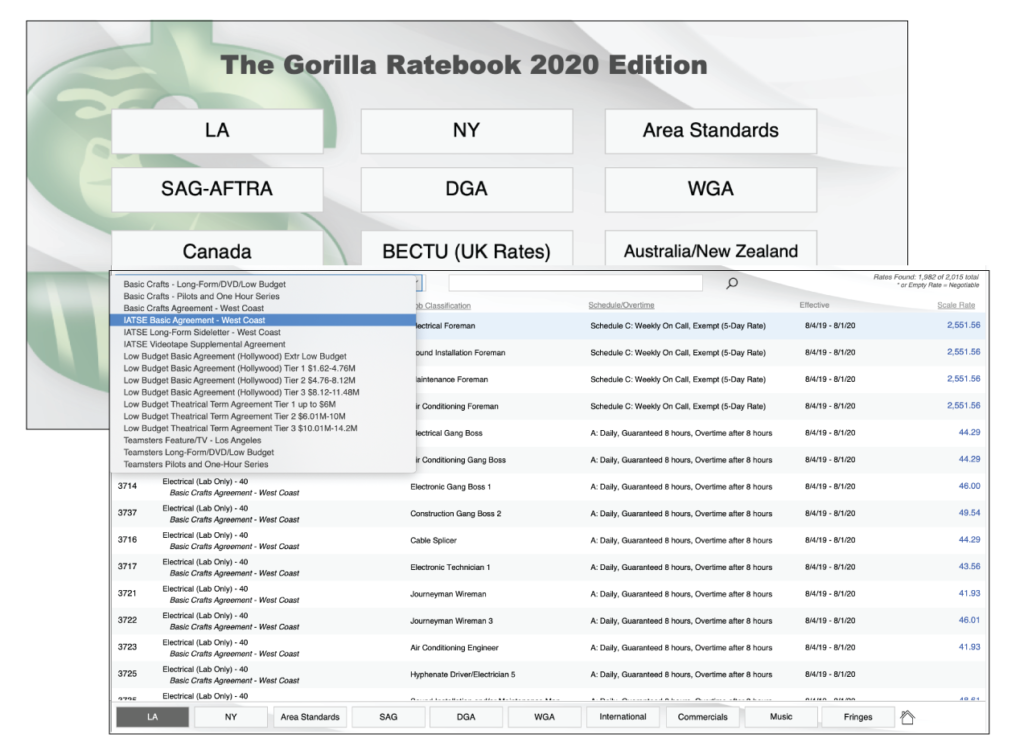1024x742 pixels.
Task: Switch to the DGA bottom tab
Action: [466, 717]
